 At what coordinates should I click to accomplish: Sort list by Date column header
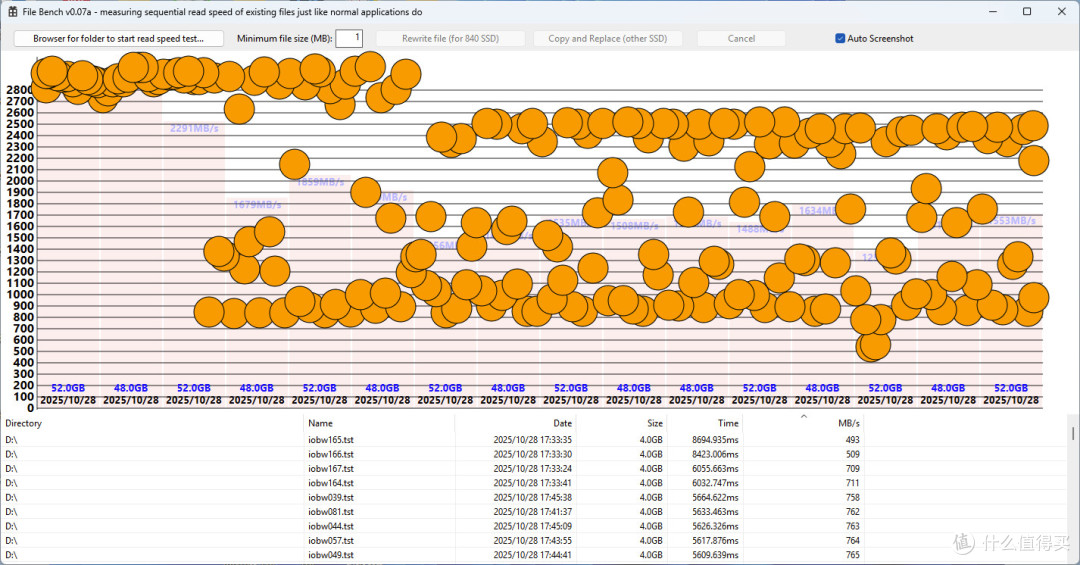click(x=562, y=423)
